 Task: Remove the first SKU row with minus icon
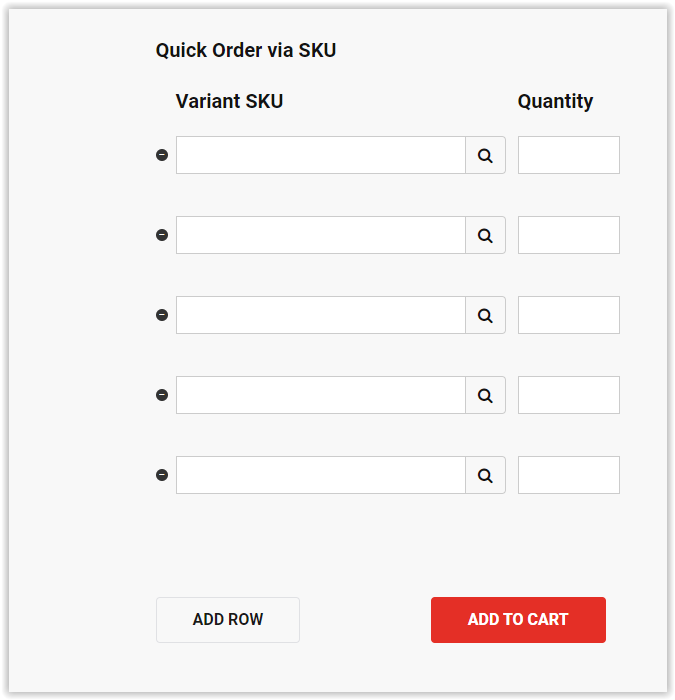[x=162, y=155]
